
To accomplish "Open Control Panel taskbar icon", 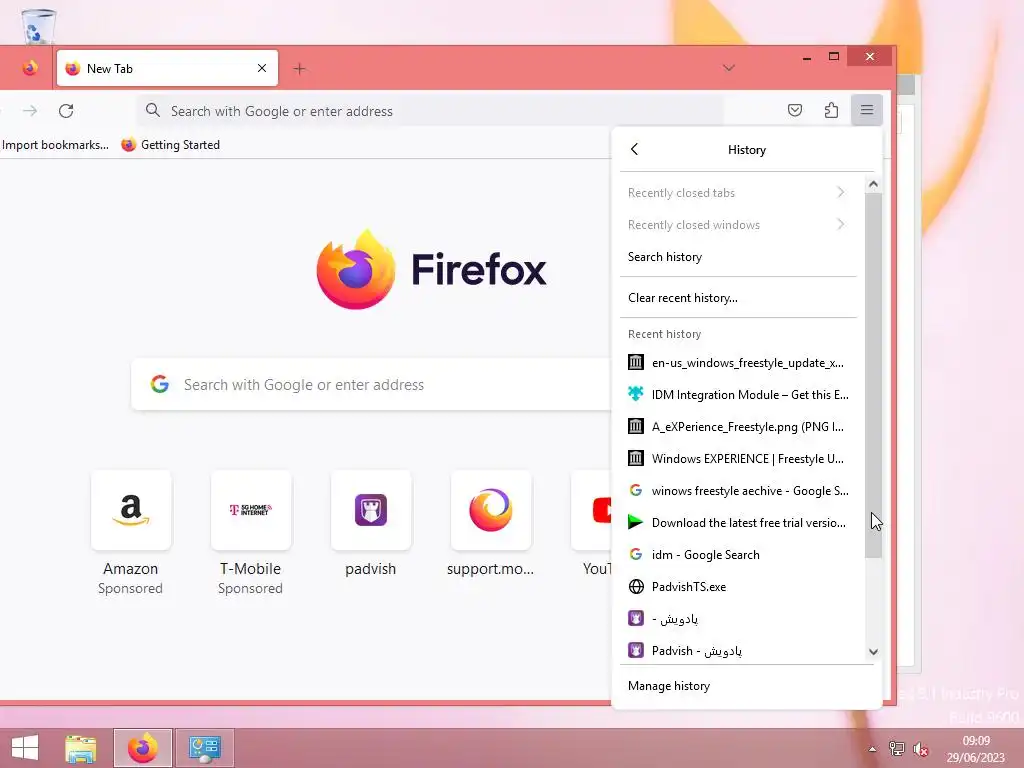I will pyautogui.click(x=204, y=748).
